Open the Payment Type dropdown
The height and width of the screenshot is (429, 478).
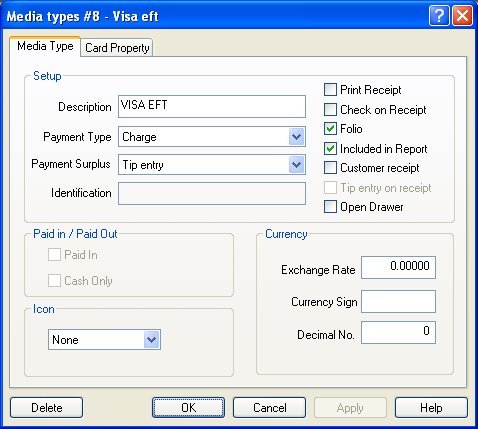click(296, 137)
